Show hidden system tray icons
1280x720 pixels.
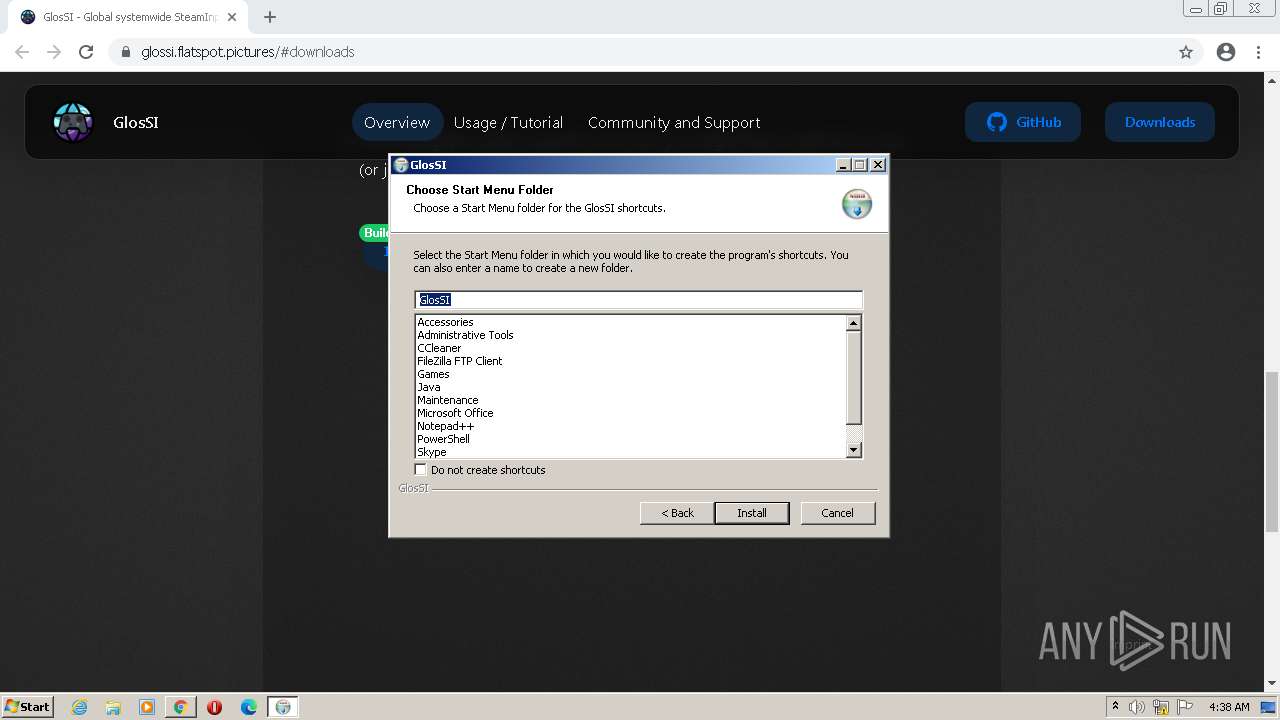point(1115,706)
